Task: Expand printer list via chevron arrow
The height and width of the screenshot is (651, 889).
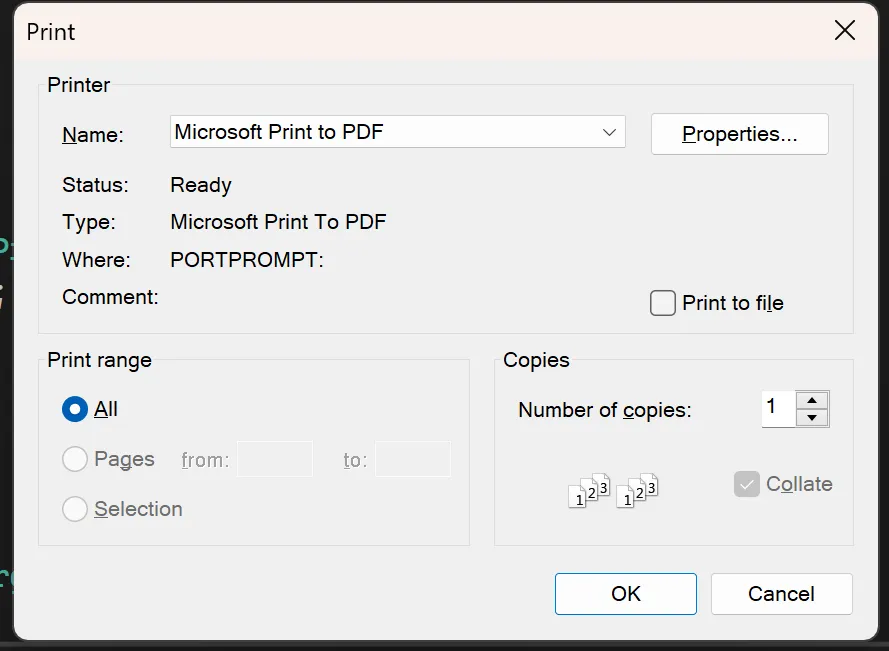Action: [608, 132]
